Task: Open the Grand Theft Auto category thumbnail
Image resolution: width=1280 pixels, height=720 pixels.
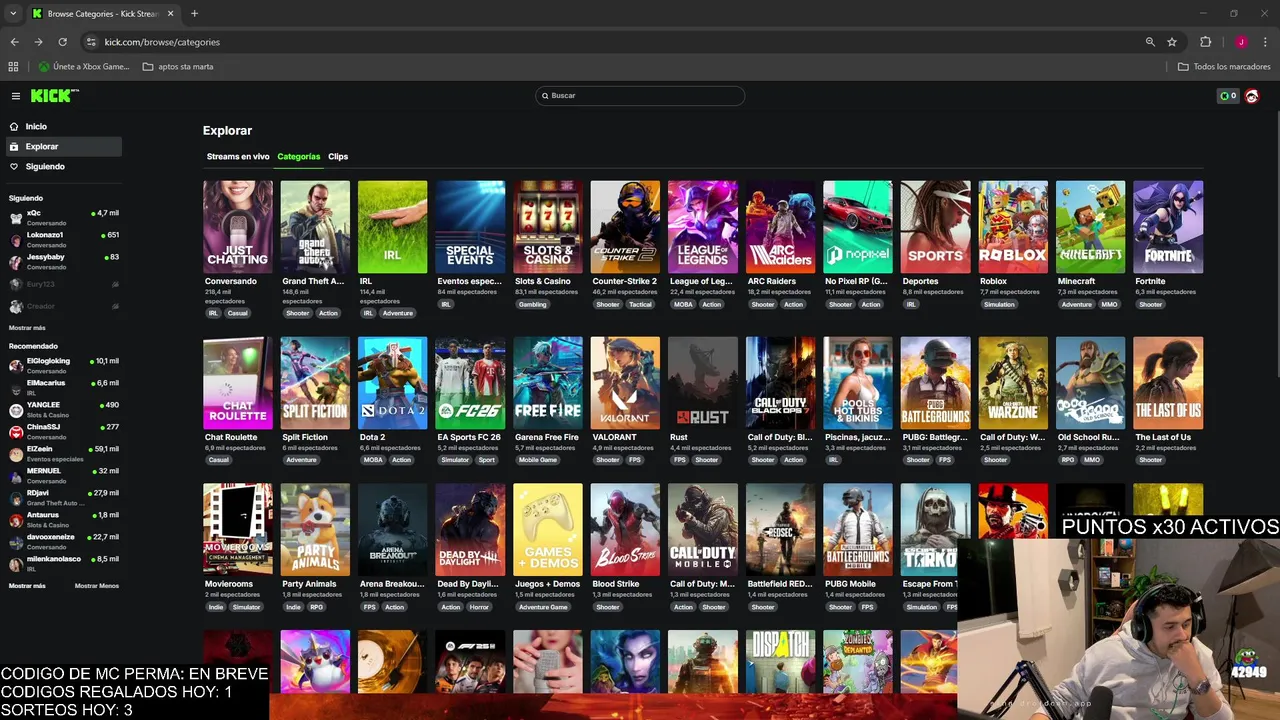Action: [x=315, y=227]
